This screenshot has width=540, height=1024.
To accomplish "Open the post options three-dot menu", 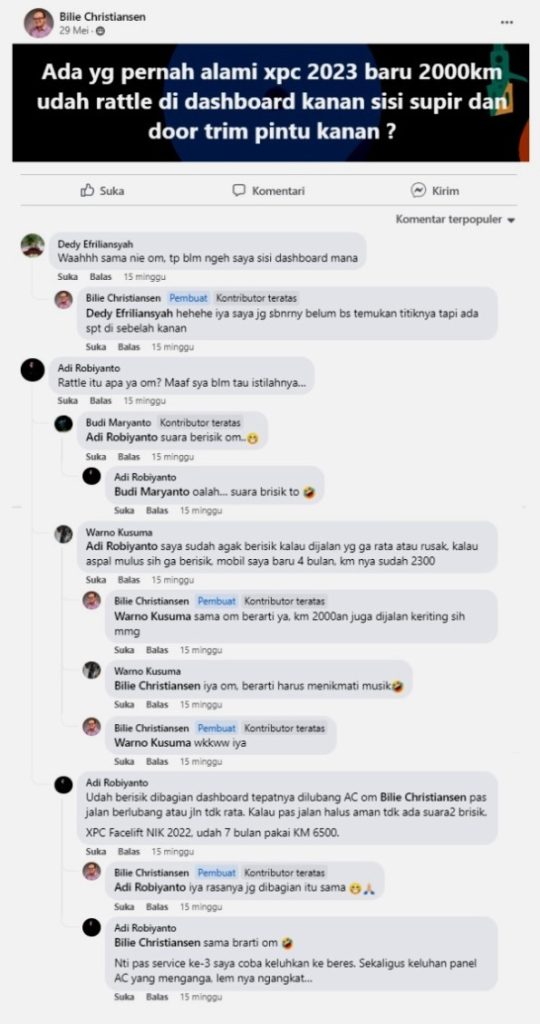I will 507,22.
